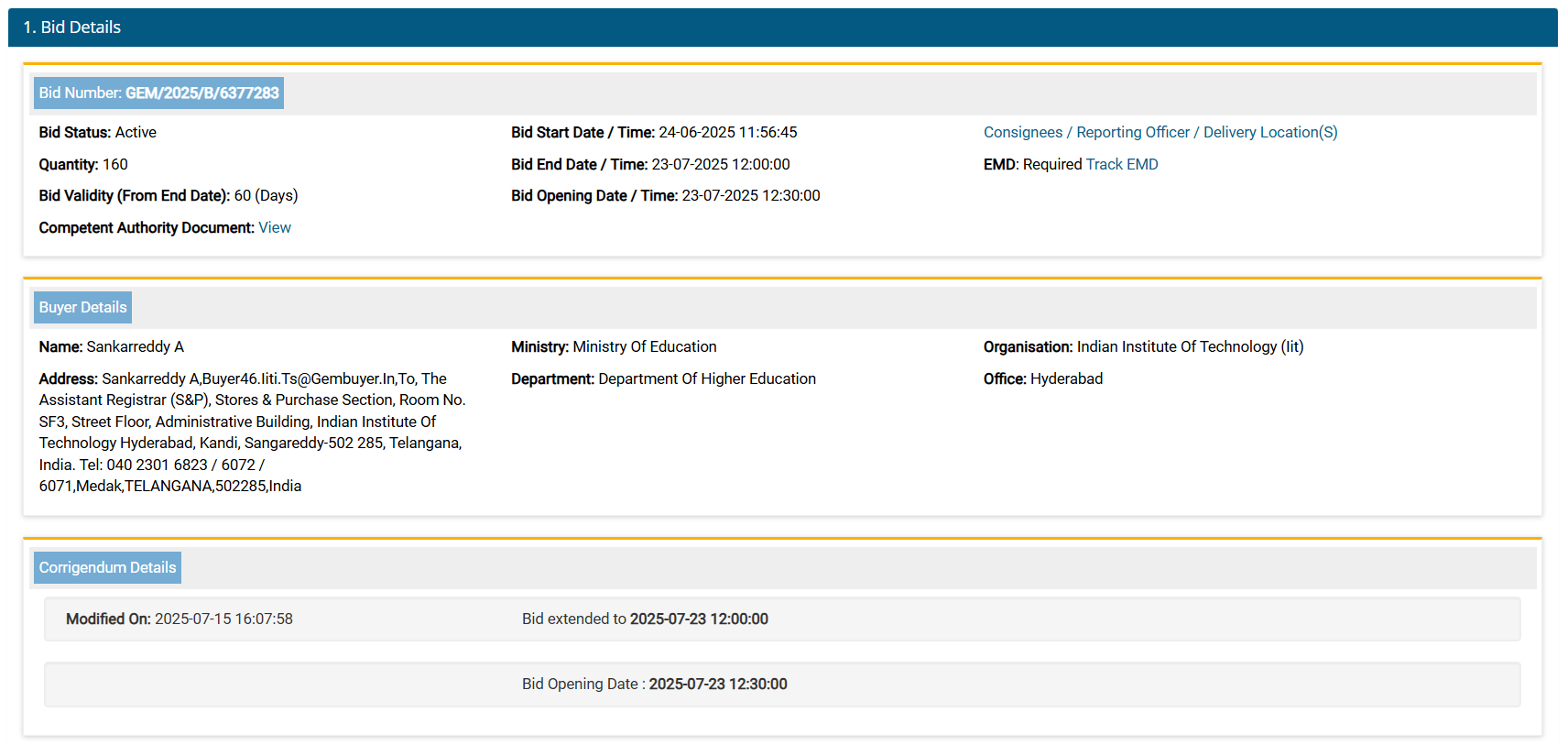
Task: Open the Competent Authority Document View link
Action: pyautogui.click(x=274, y=227)
